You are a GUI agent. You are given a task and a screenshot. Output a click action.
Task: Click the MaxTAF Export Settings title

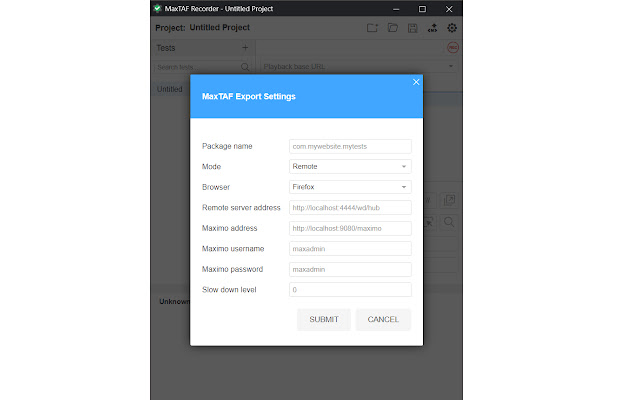249,96
